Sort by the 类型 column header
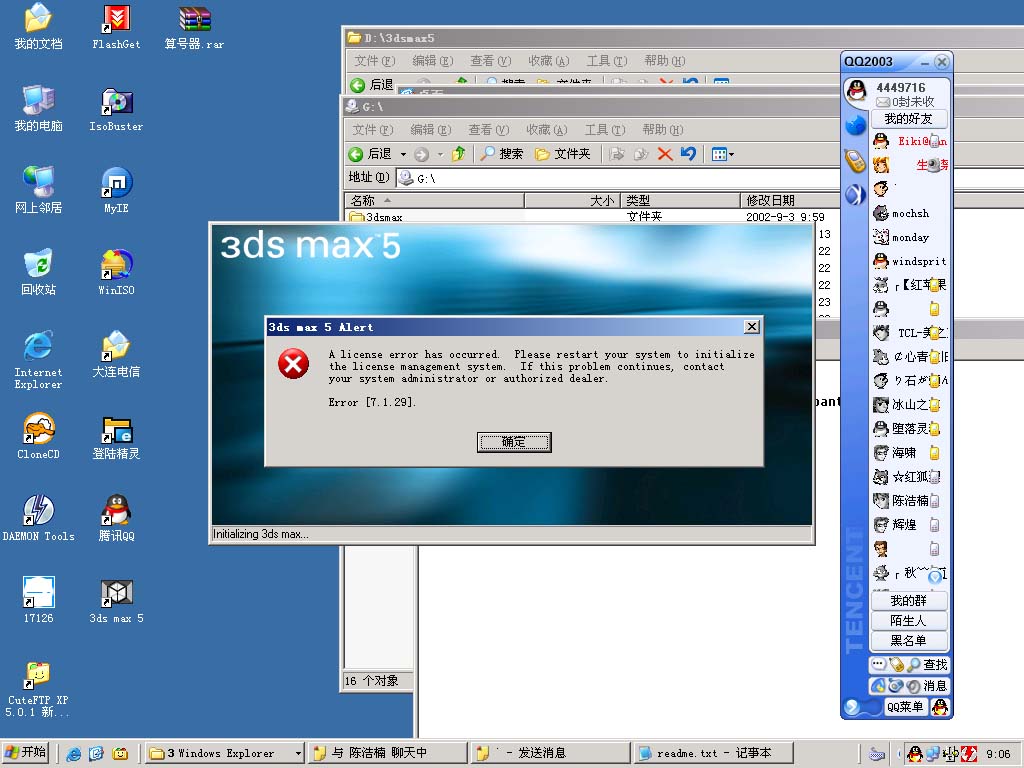 (x=680, y=200)
